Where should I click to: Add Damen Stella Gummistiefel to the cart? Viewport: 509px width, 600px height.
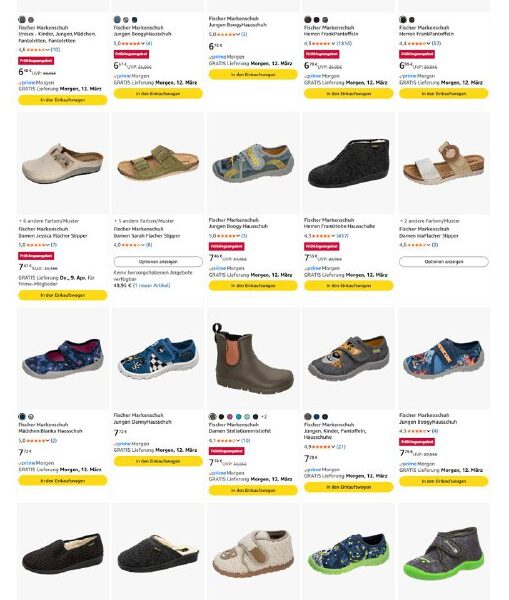click(x=253, y=490)
